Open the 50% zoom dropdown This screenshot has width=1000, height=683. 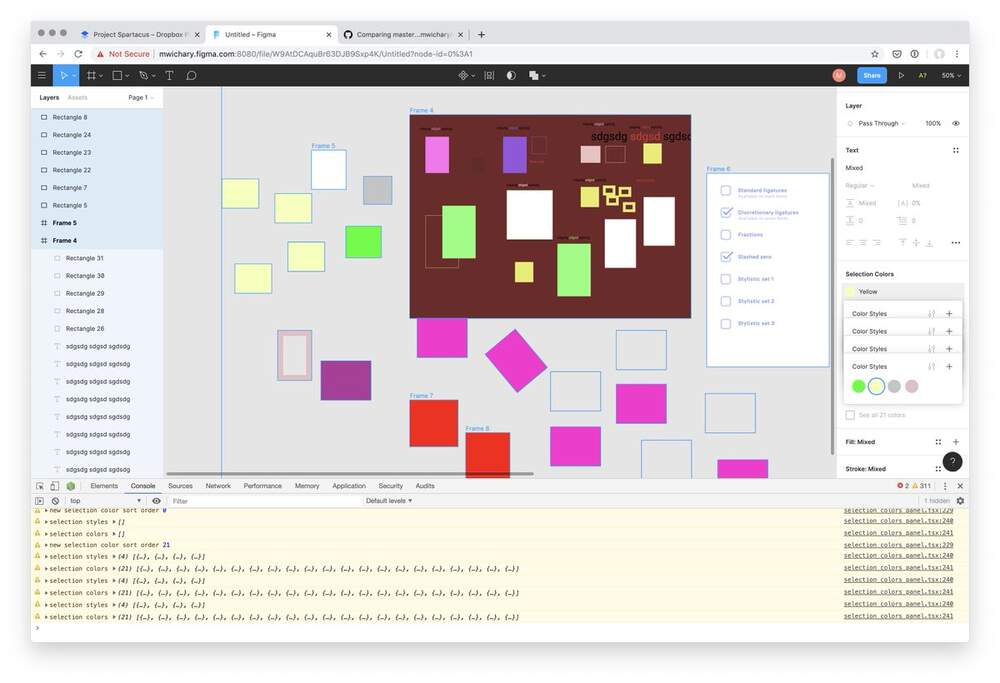tap(950, 75)
